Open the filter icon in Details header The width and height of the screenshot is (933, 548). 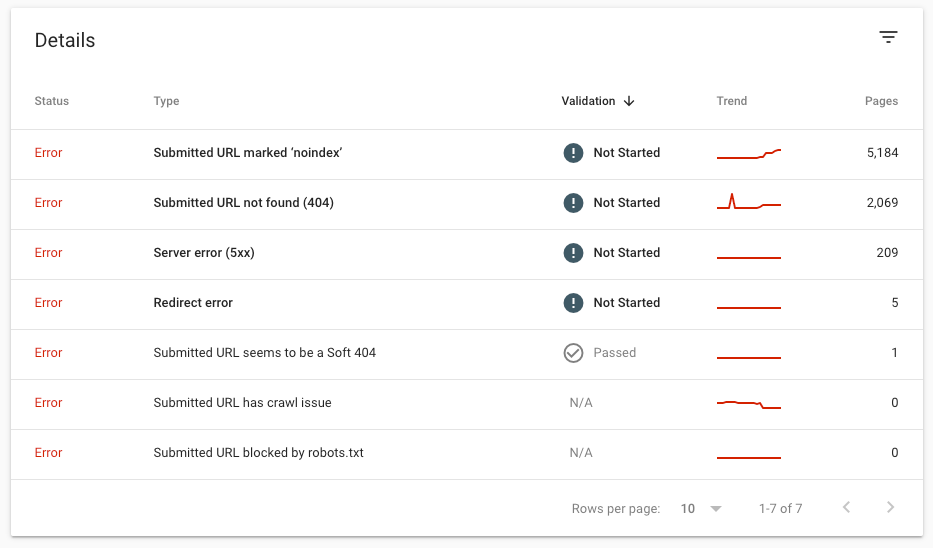pos(888,38)
